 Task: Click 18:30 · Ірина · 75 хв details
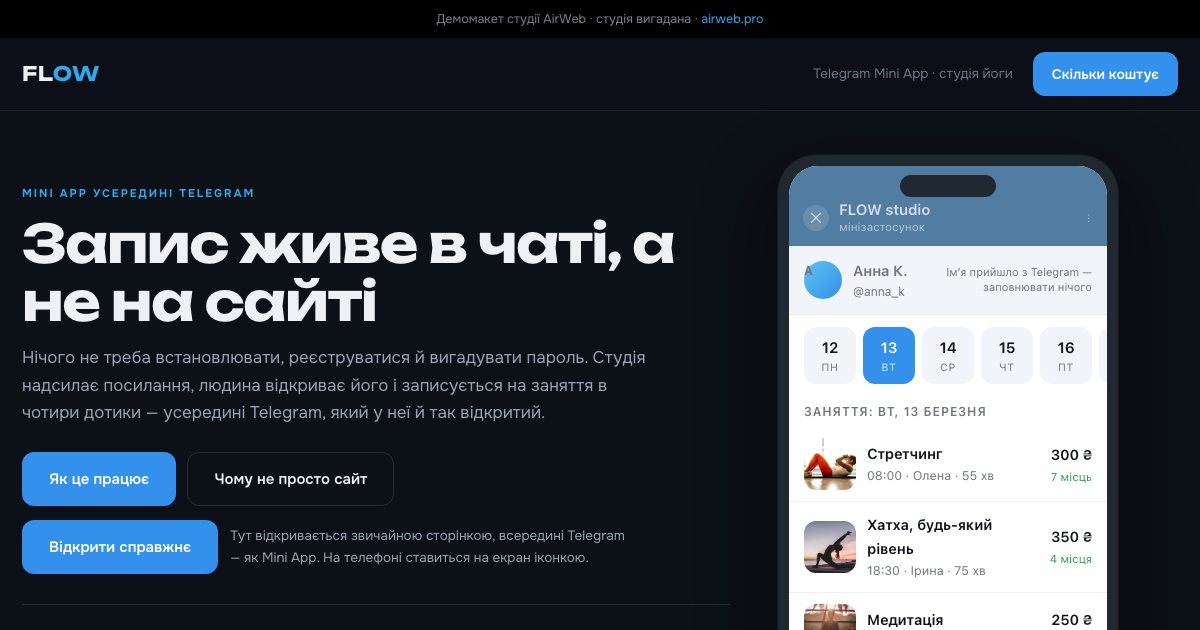coord(926,571)
